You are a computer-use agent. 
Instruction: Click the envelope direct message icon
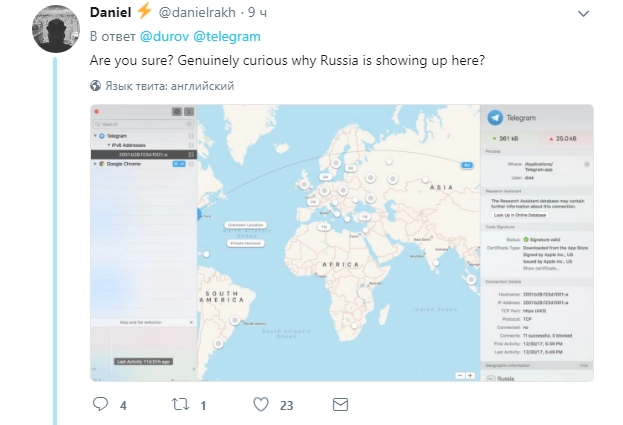coord(341,405)
